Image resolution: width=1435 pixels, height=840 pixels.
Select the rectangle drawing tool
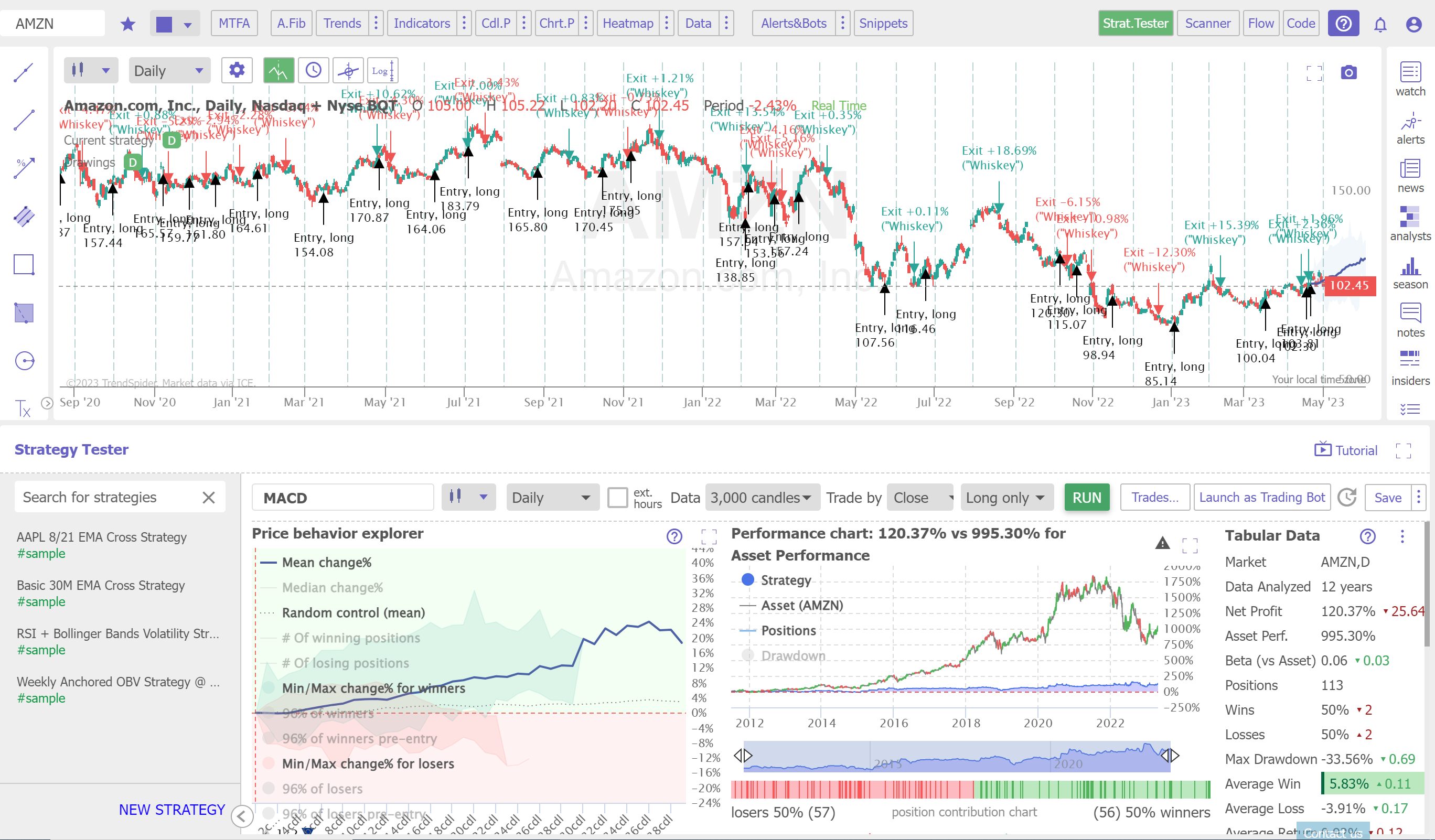[24, 264]
